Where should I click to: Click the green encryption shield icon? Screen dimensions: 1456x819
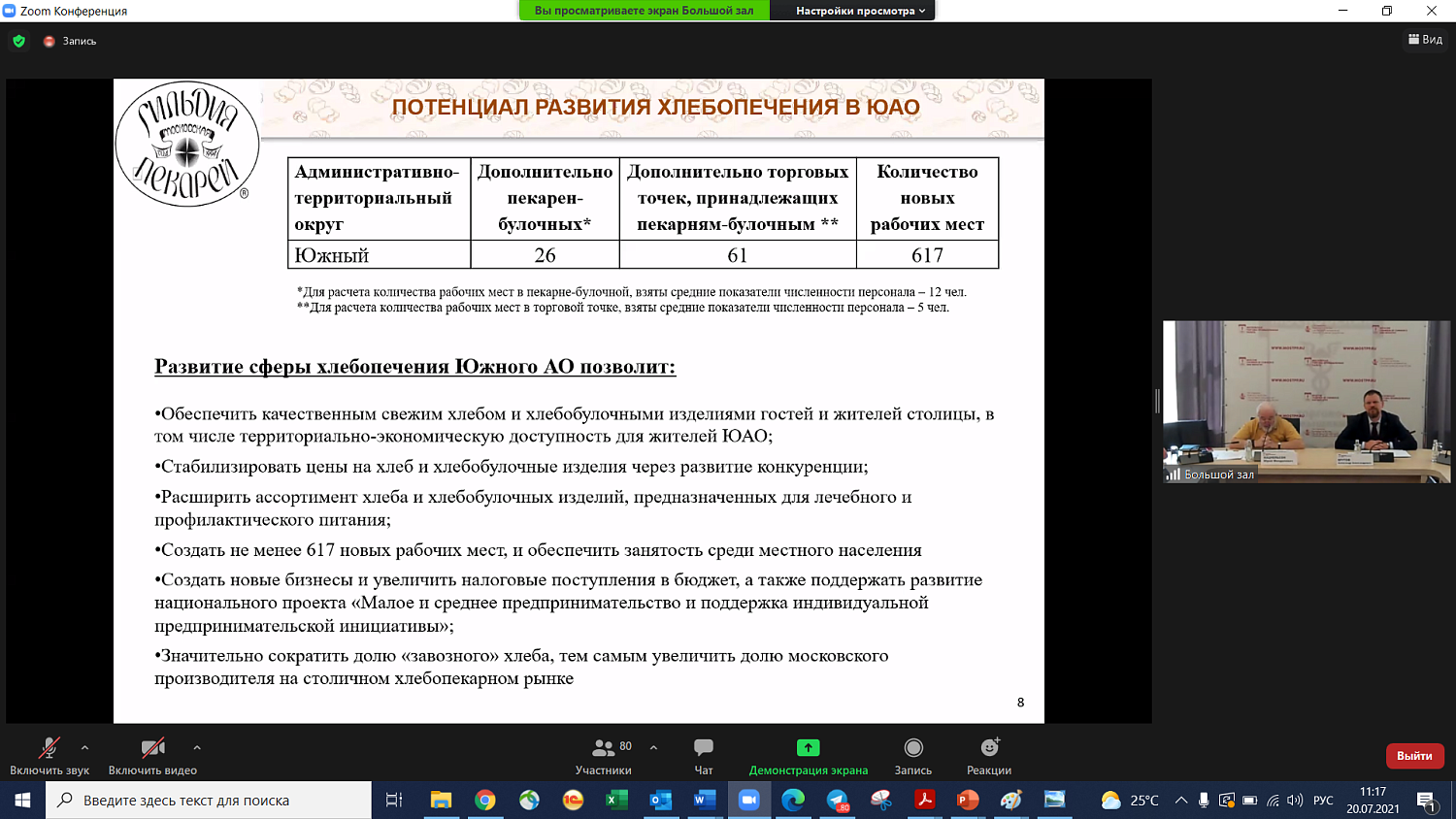point(18,41)
